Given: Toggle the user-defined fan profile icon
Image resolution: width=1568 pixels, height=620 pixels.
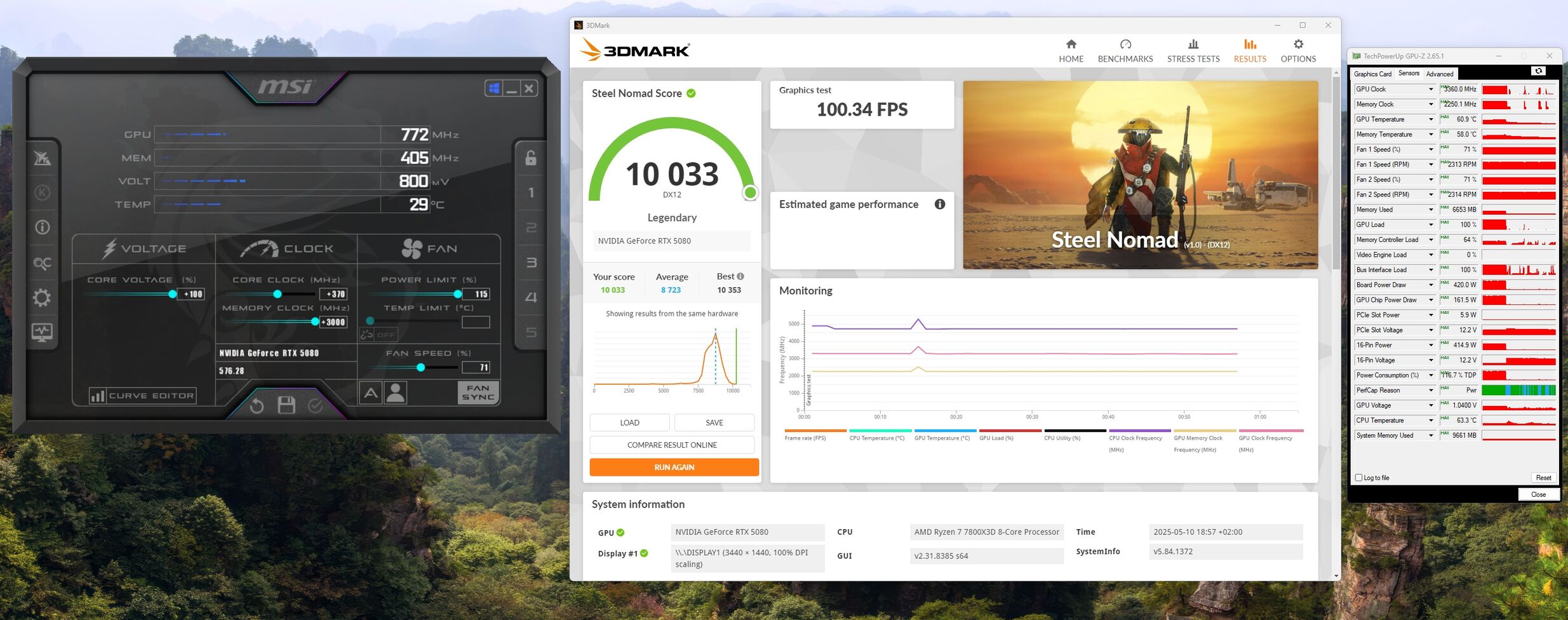Looking at the screenshot, I should point(396,393).
